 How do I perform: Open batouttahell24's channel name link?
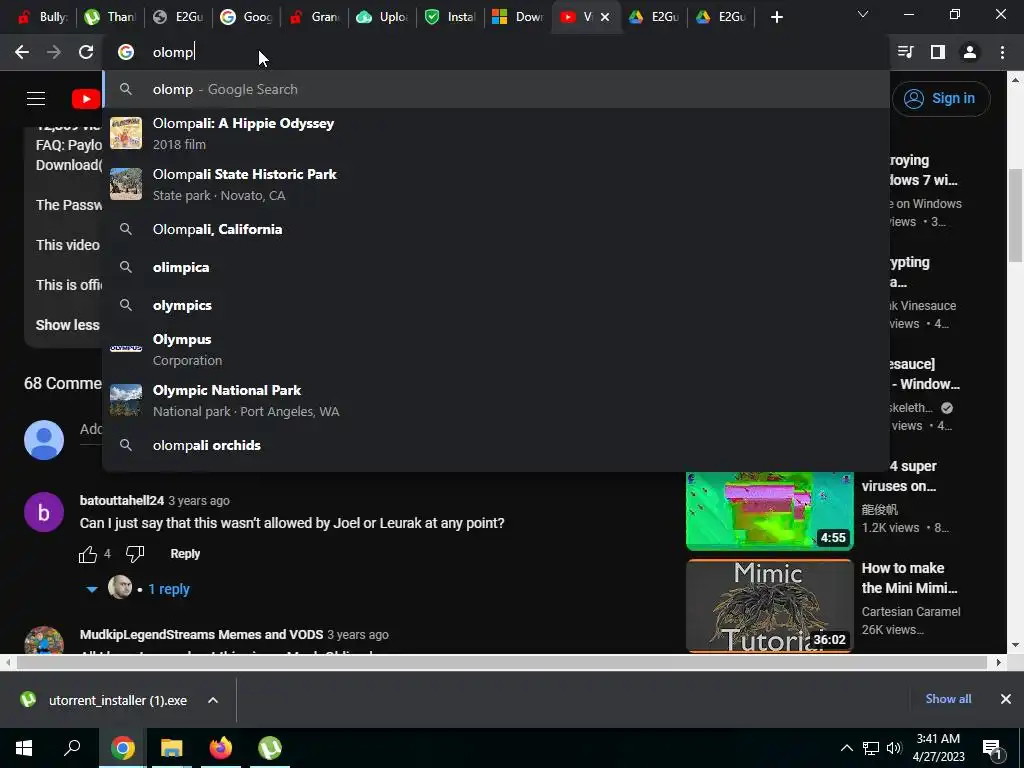pyautogui.click(x=121, y=501)
